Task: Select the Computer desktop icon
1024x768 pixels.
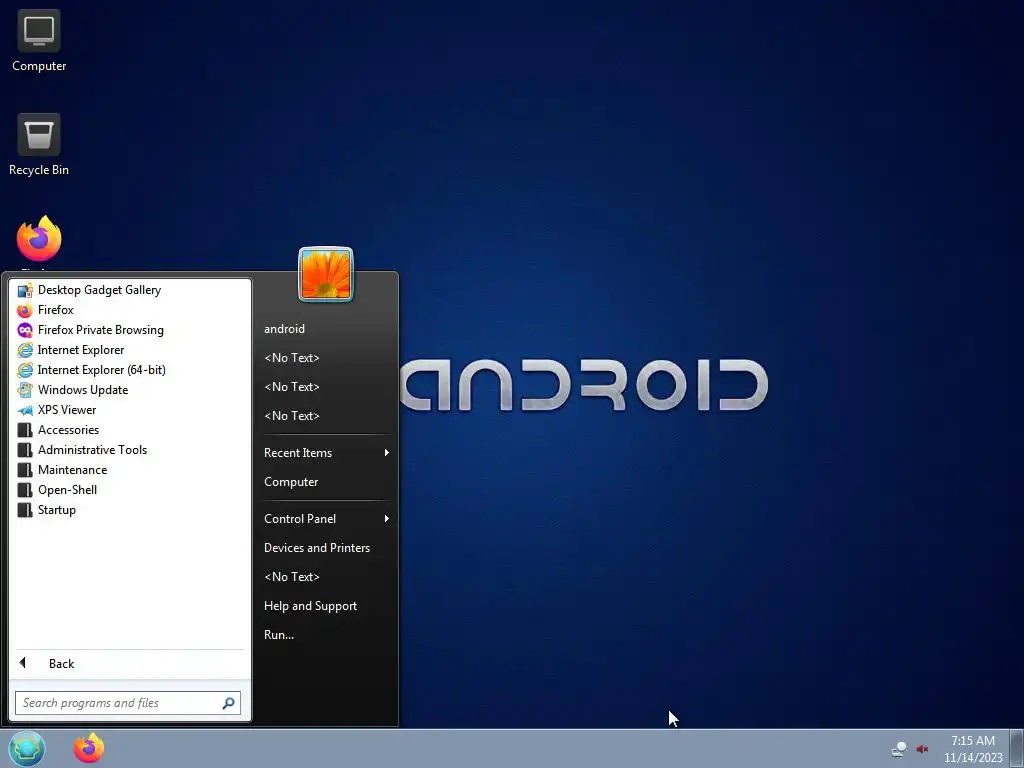Action: [x=39, y=41]
